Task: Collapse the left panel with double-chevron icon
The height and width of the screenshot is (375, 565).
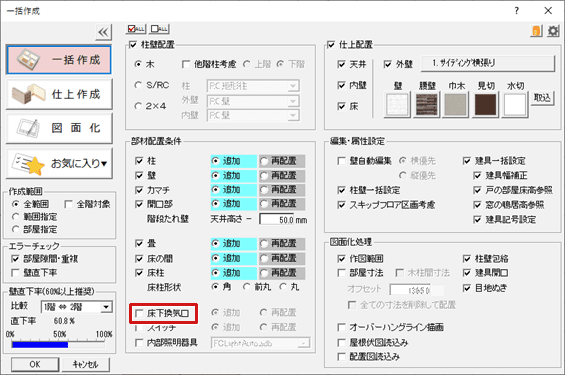Action: 104,32
